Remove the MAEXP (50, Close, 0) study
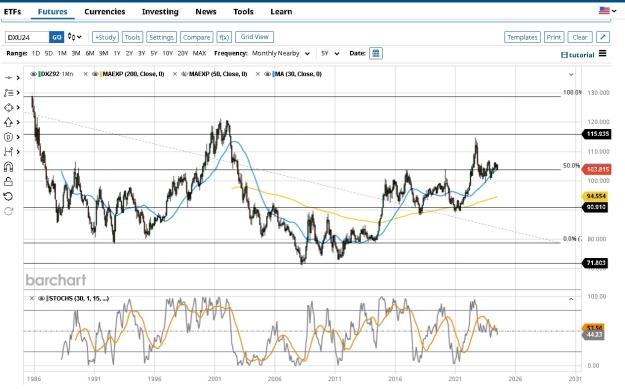The image size is (625, 389). pyautogui.click(x=175, y=74)
